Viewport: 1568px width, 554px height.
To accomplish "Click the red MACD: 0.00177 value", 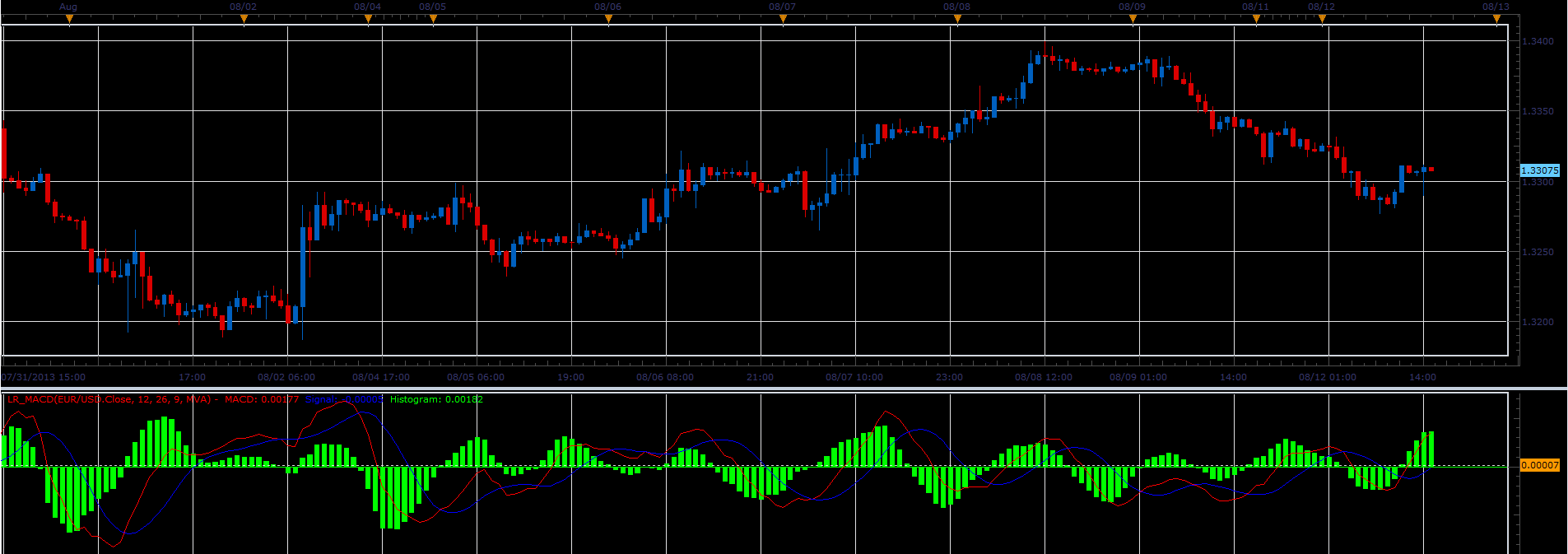I will pos(262,399).
